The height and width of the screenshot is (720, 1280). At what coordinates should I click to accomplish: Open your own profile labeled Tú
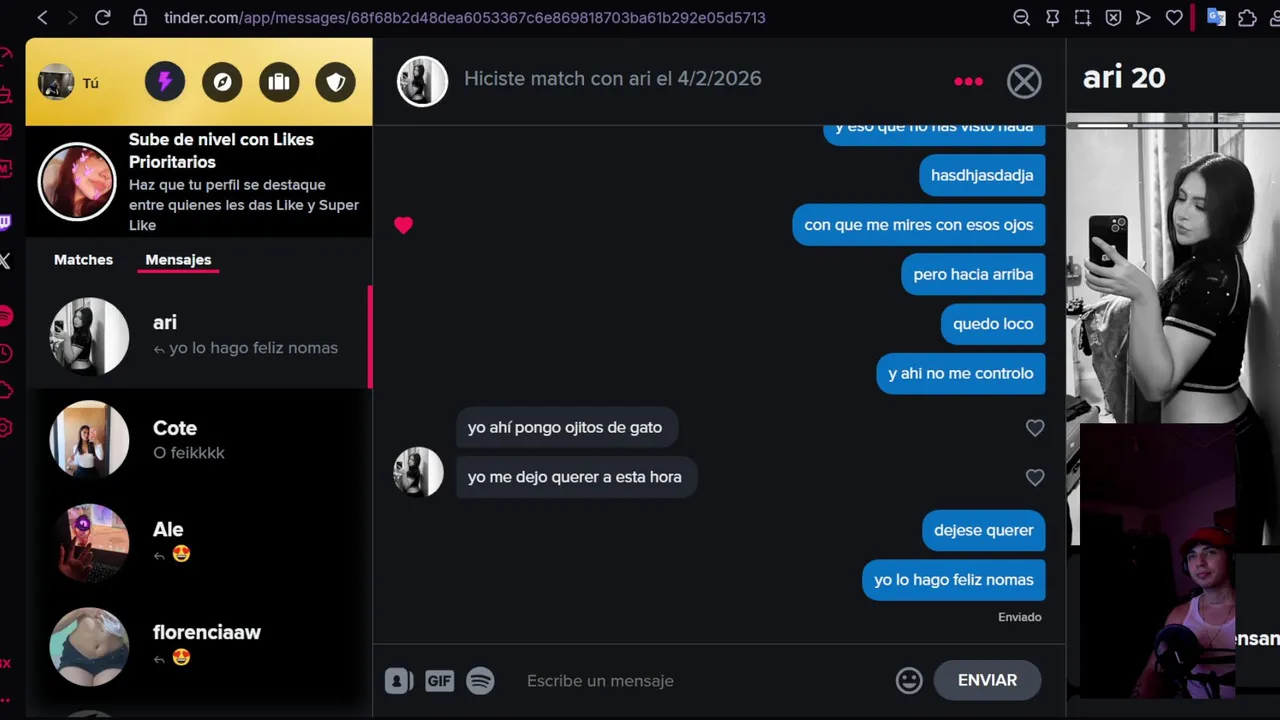tap(68, 82)
